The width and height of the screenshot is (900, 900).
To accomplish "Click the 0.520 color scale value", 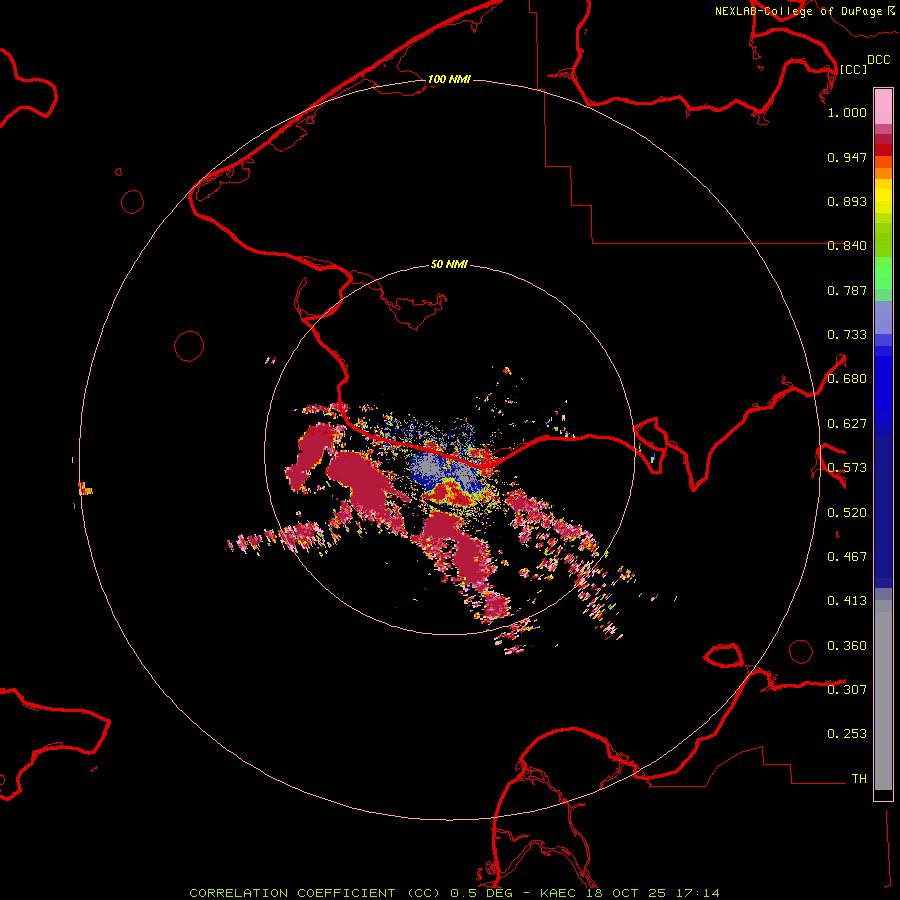I will tap(847, 513).
